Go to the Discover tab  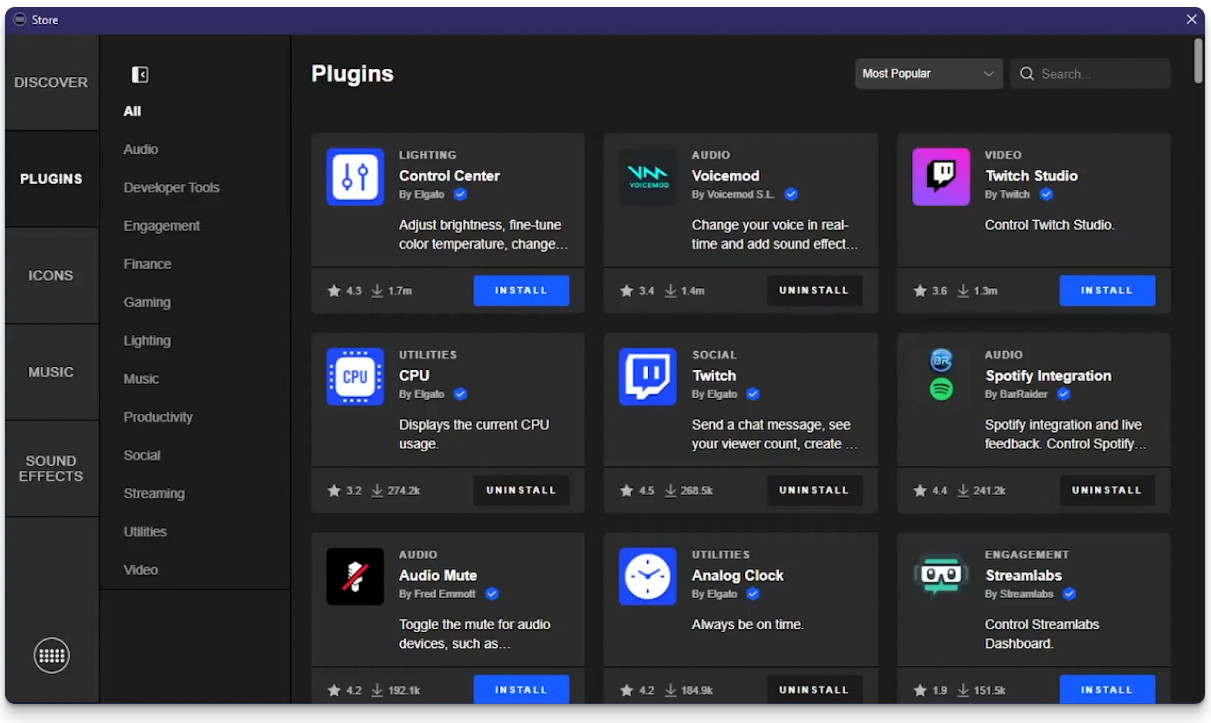click(51, 83)
